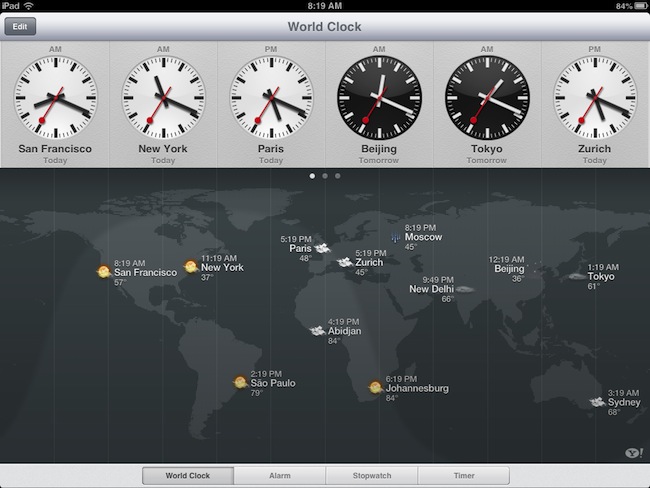Tap the São Paulo city label
Screen dimensions: 650x488
click(x=273, y=383)
